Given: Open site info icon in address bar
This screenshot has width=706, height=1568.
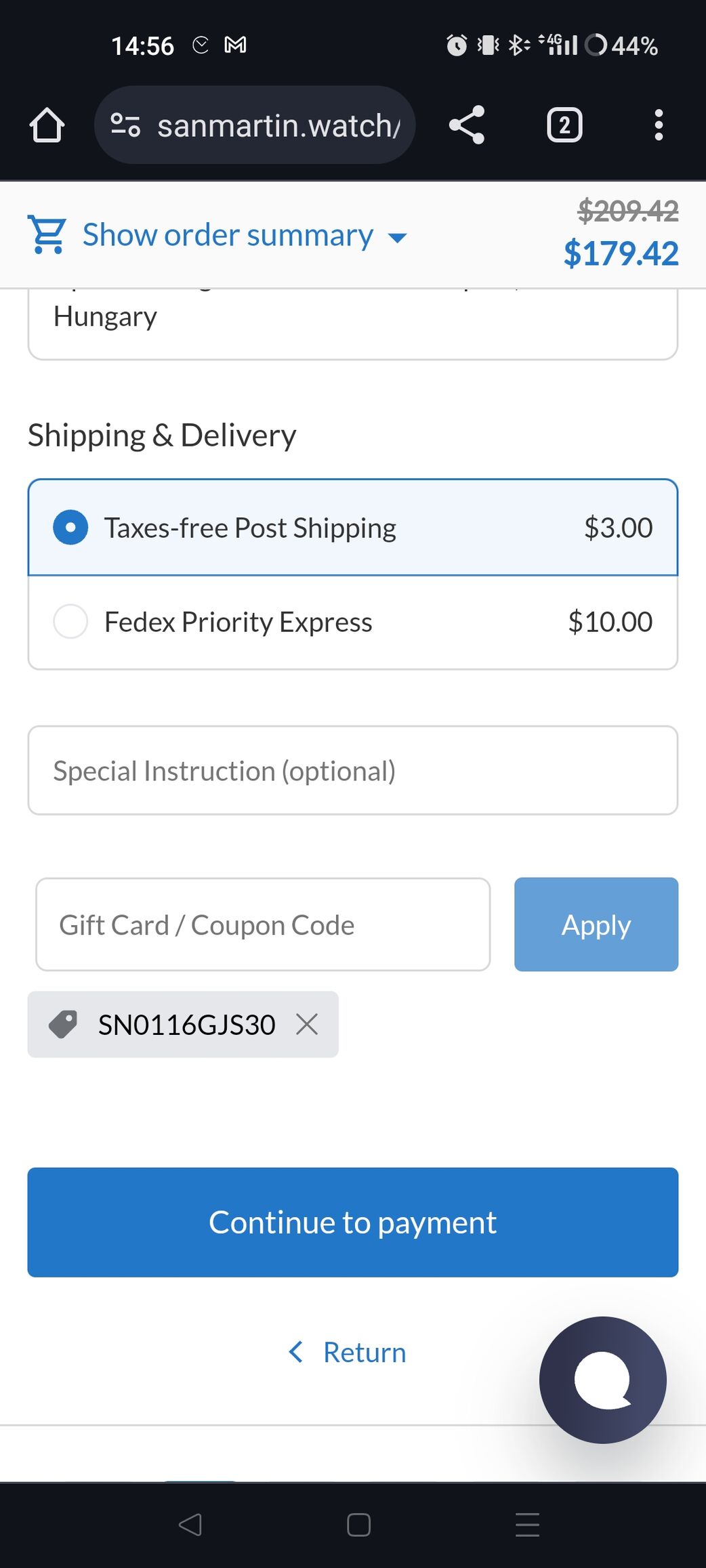Looking at the screenshot, I should [x=125, y=125].
